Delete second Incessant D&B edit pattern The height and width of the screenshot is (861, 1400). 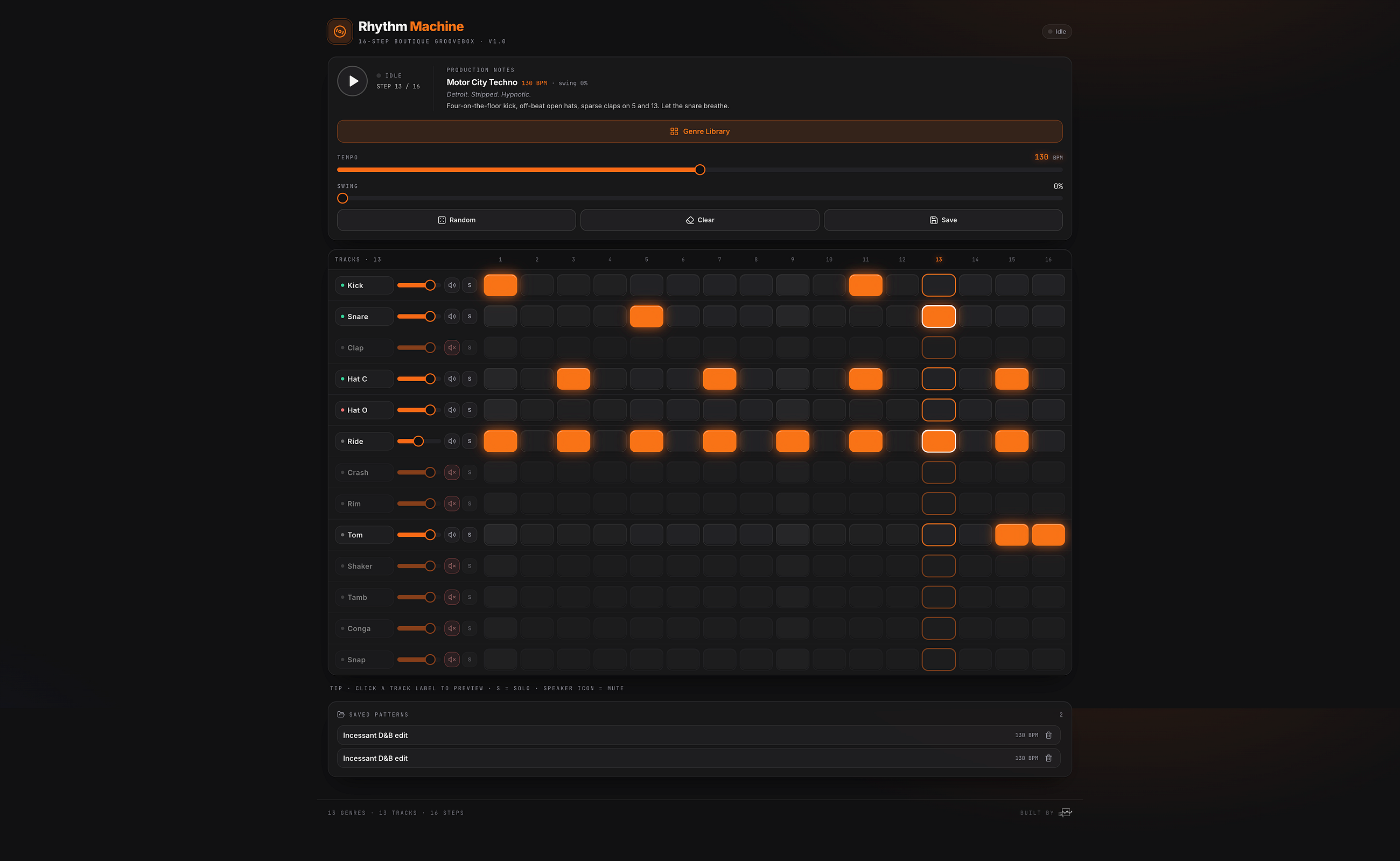[1048, 758]
